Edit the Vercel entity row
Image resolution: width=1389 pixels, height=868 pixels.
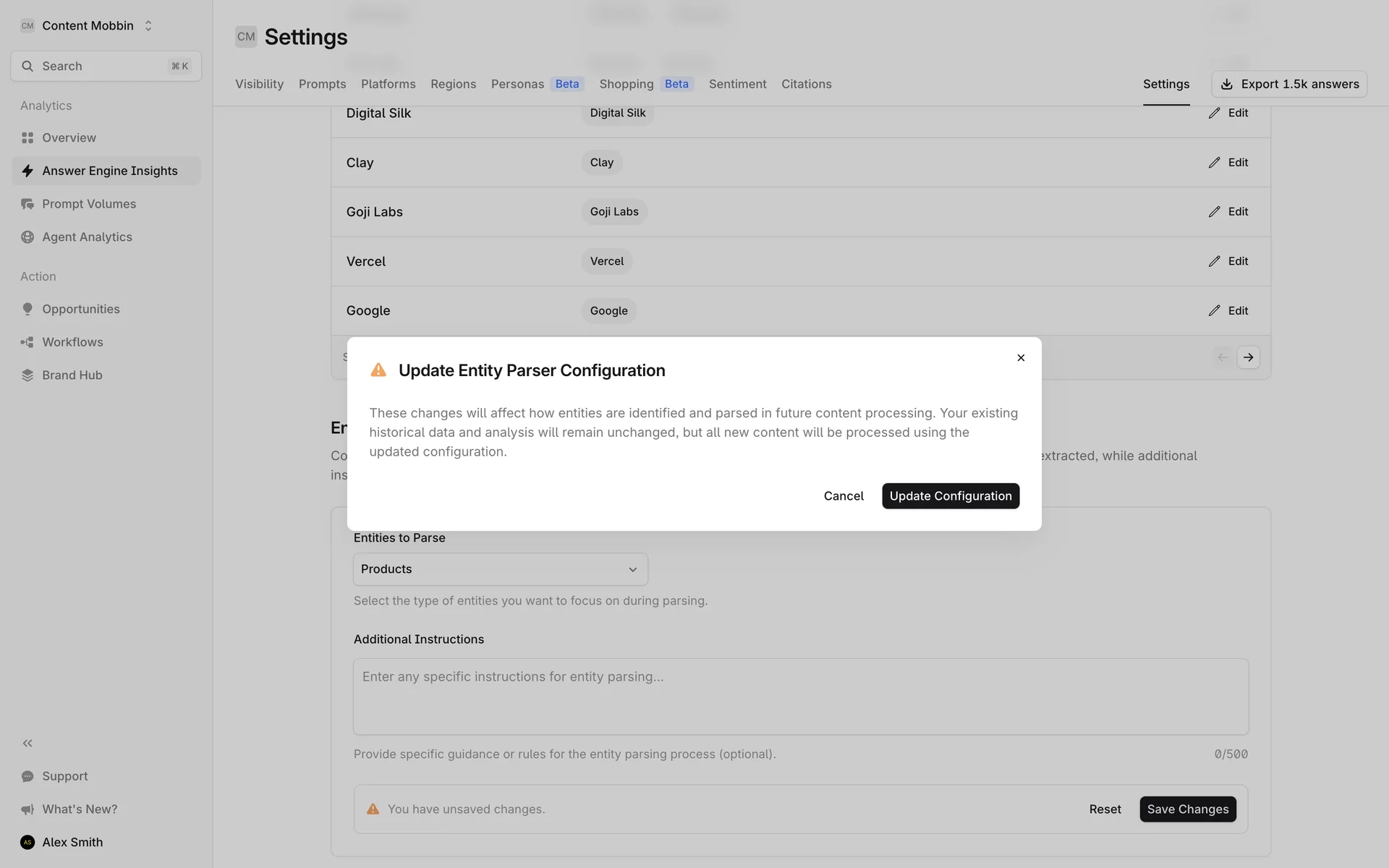1228,261
